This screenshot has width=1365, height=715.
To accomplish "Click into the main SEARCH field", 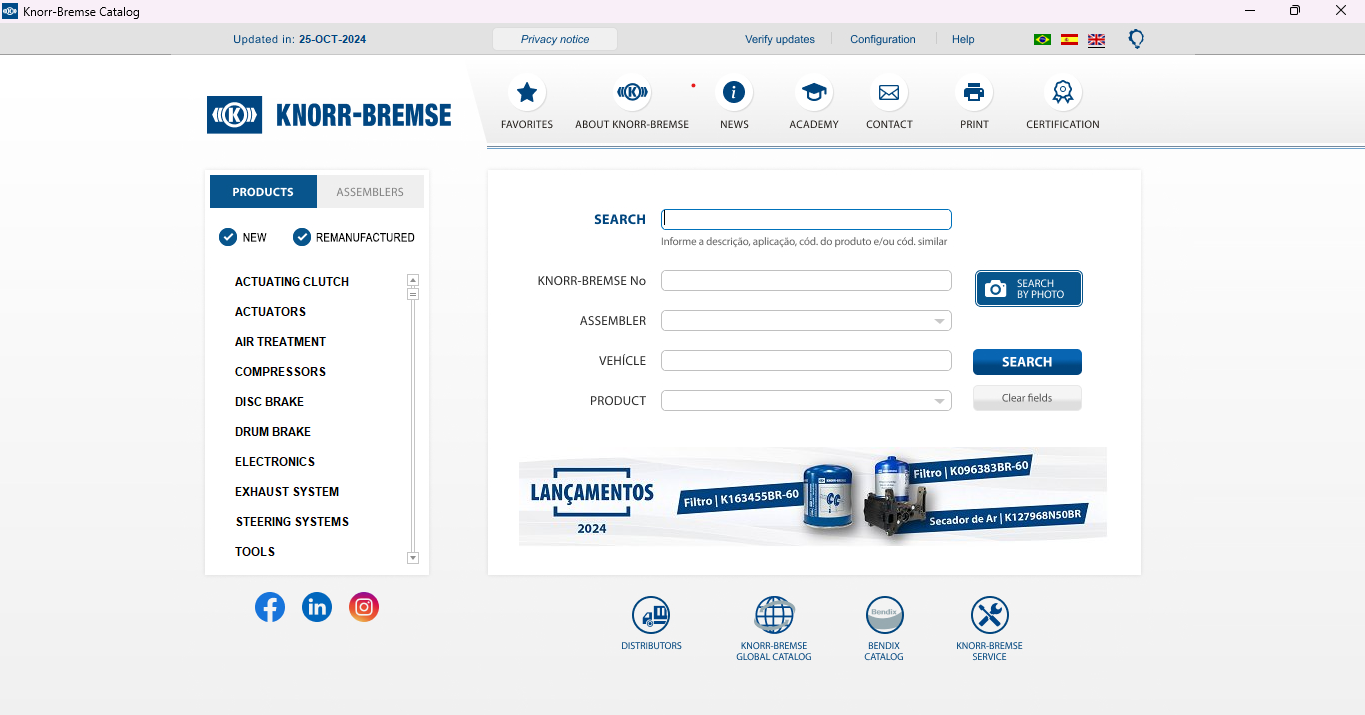I will pyautogui.click(x=806, y=219).
